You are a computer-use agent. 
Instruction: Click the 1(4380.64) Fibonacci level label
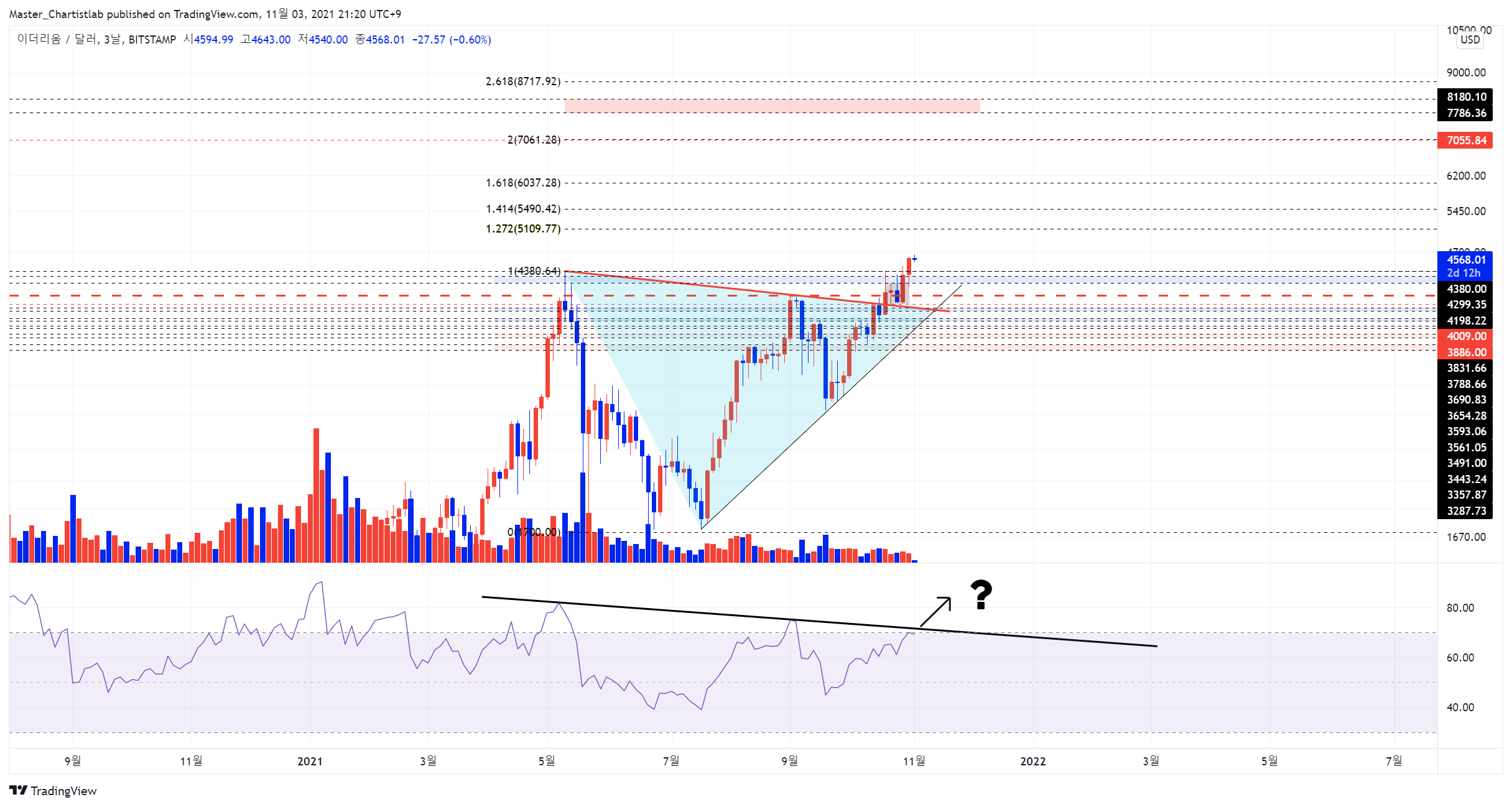[x=534, y=271]
